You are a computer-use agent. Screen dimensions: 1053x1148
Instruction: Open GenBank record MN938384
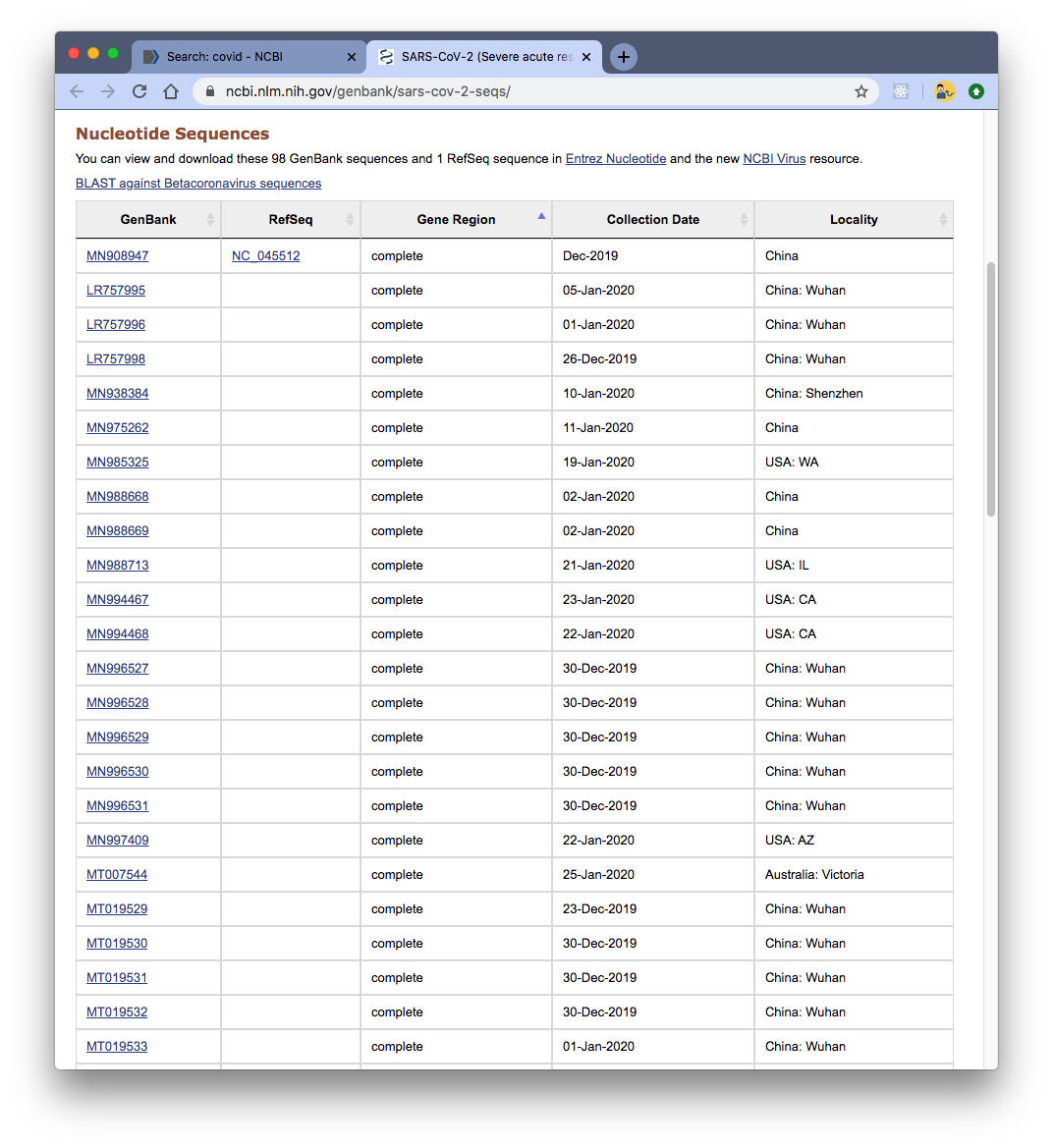point(117,394)
